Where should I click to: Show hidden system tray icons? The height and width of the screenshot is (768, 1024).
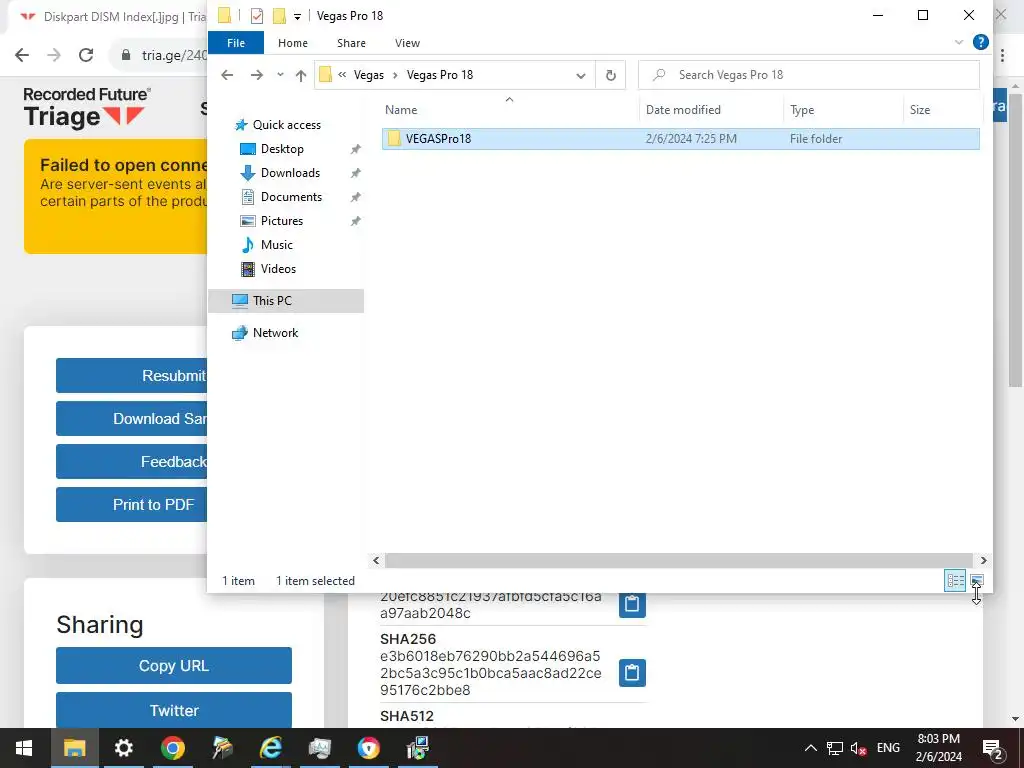click(x=810, y=748)
